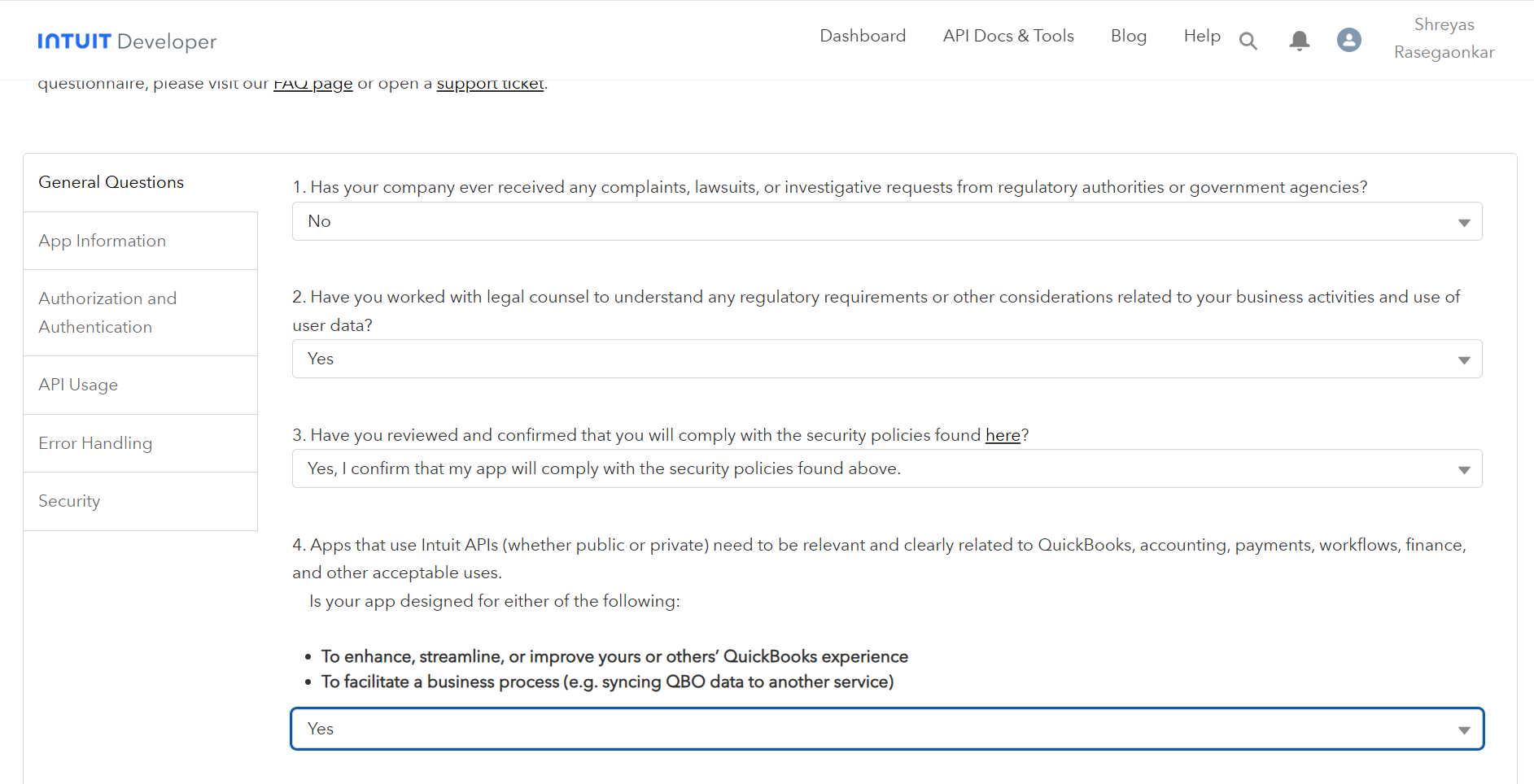Expand the question 2 legal counsel dropdown
The width and height of the screenshot is (1534, 784).
(886, 359)
